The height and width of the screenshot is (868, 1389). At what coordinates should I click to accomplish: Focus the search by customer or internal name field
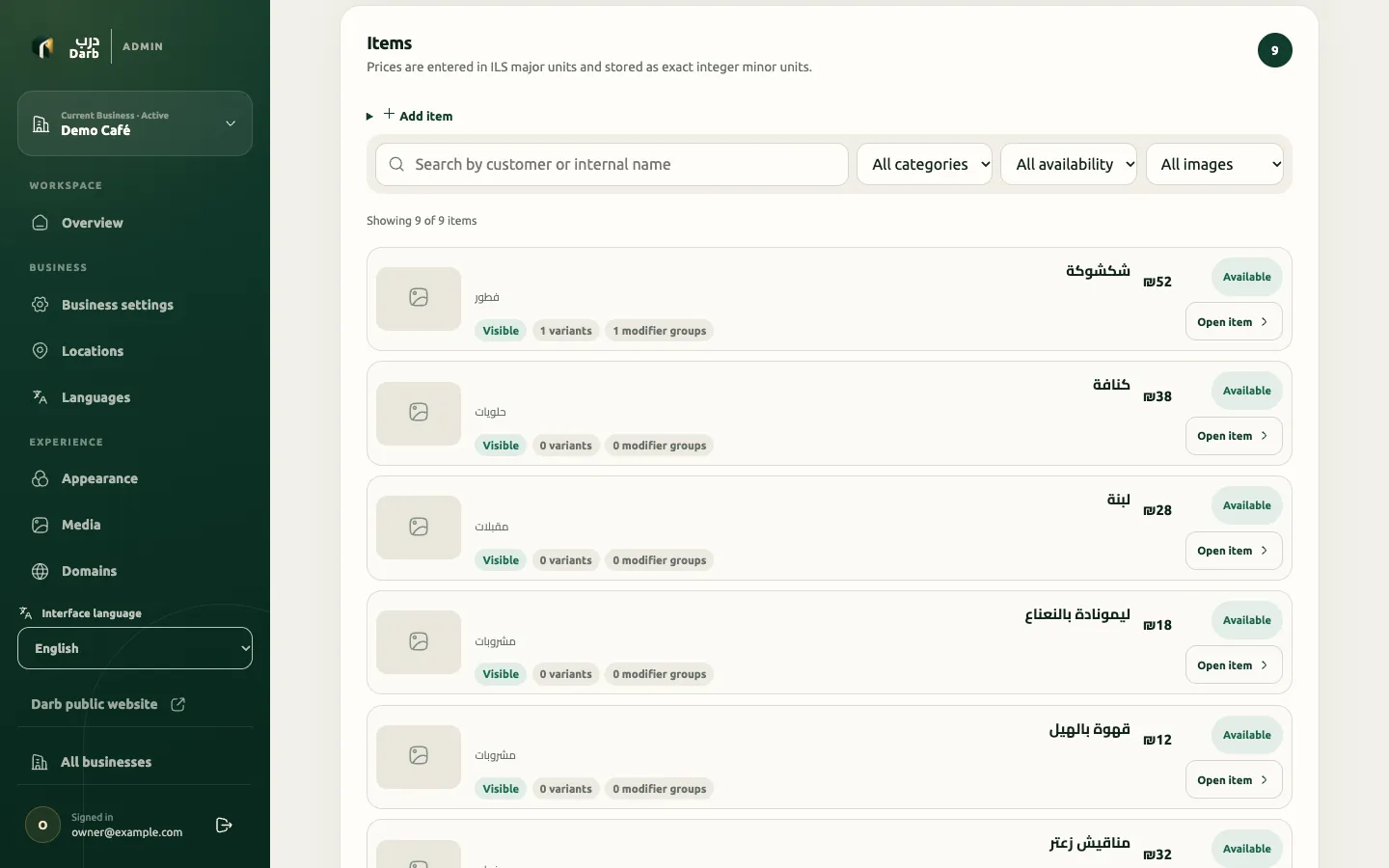click(x=612, y=164)
